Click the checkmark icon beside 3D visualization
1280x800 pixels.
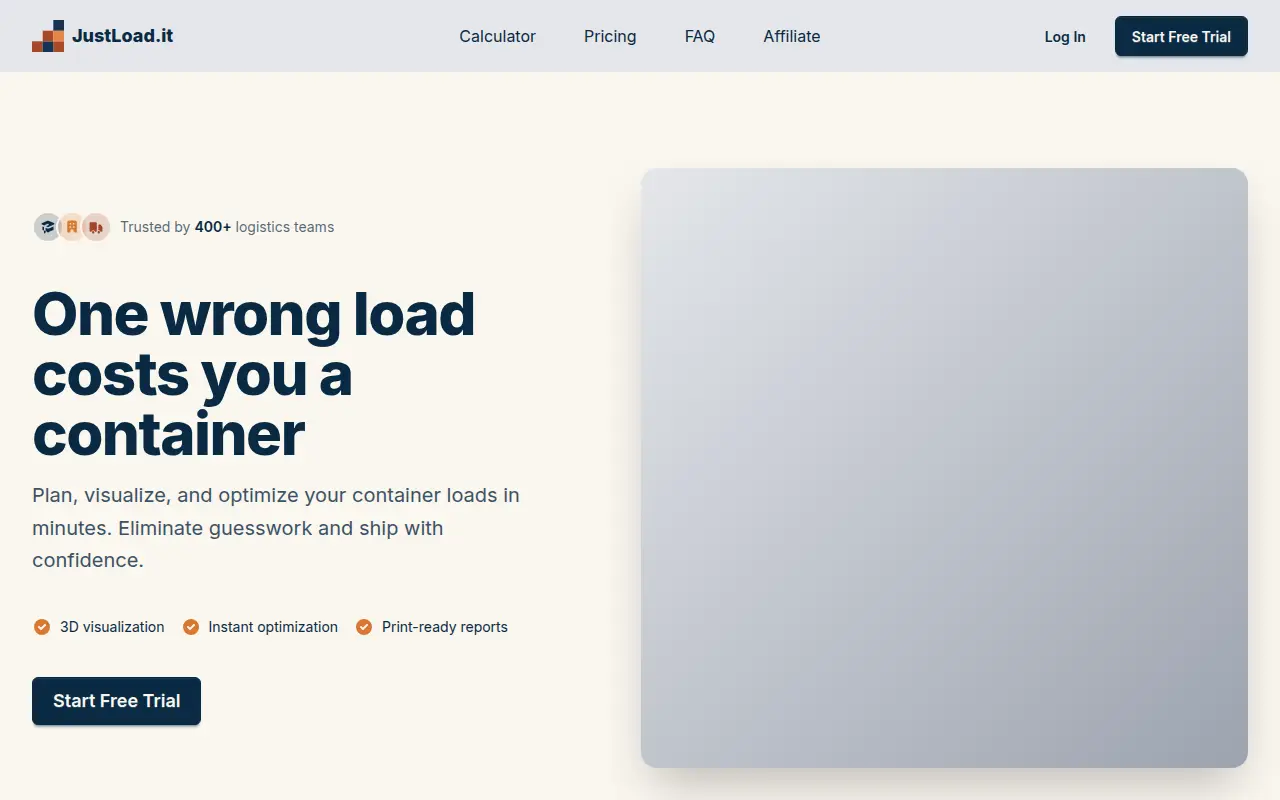tap(42, 627)
